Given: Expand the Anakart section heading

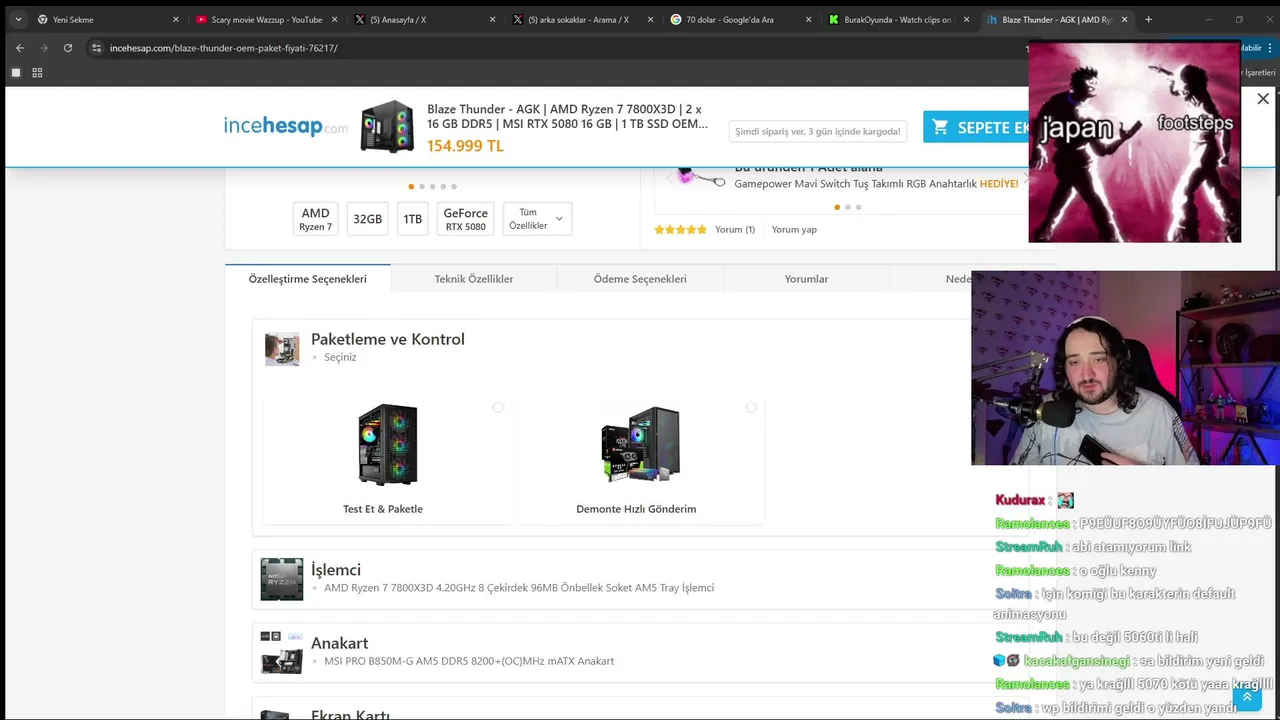Looking at the screenshot, I should pyautogui.click(x=340, y=643).
